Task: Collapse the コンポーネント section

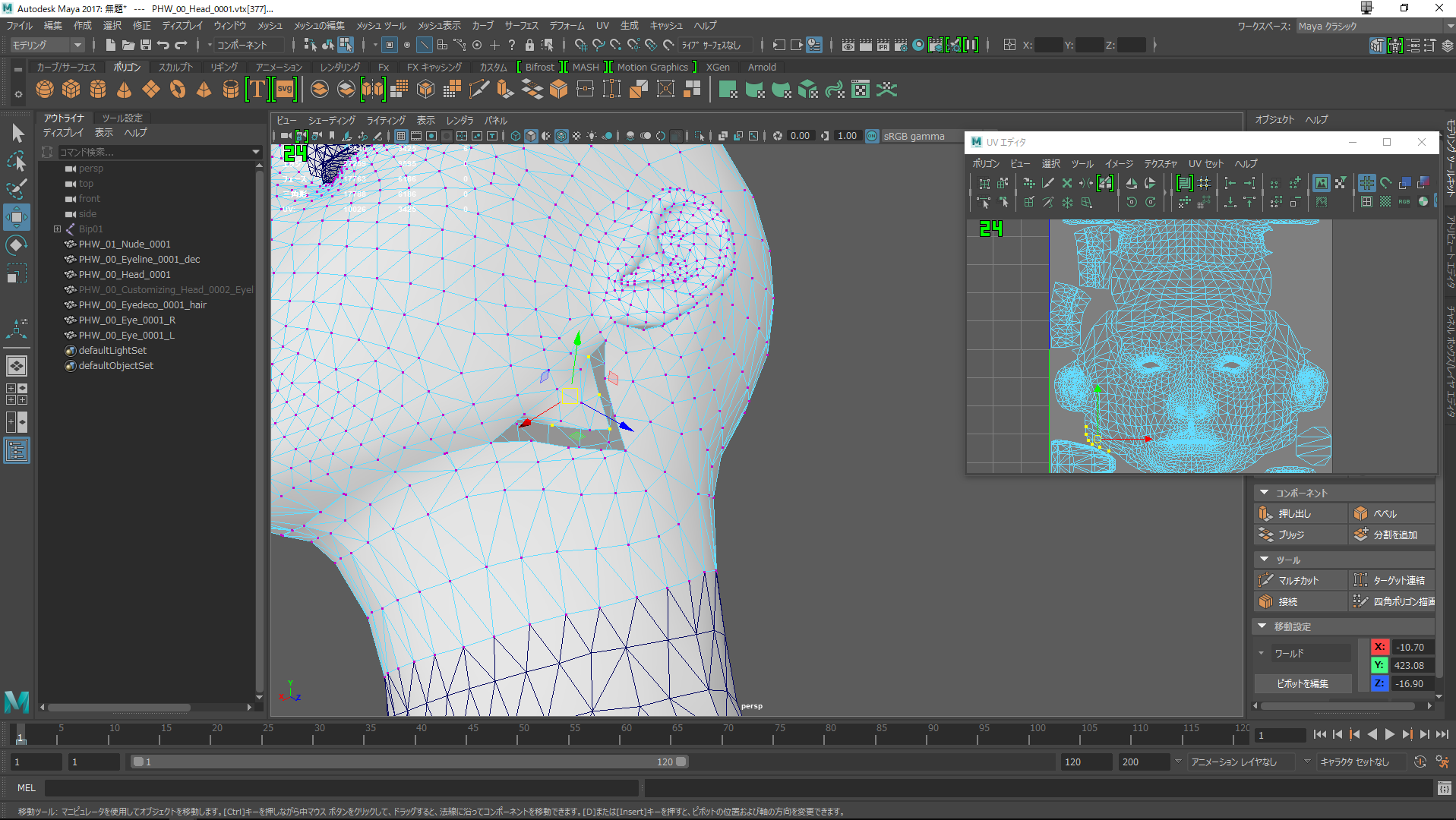Action: (1265, 493)
